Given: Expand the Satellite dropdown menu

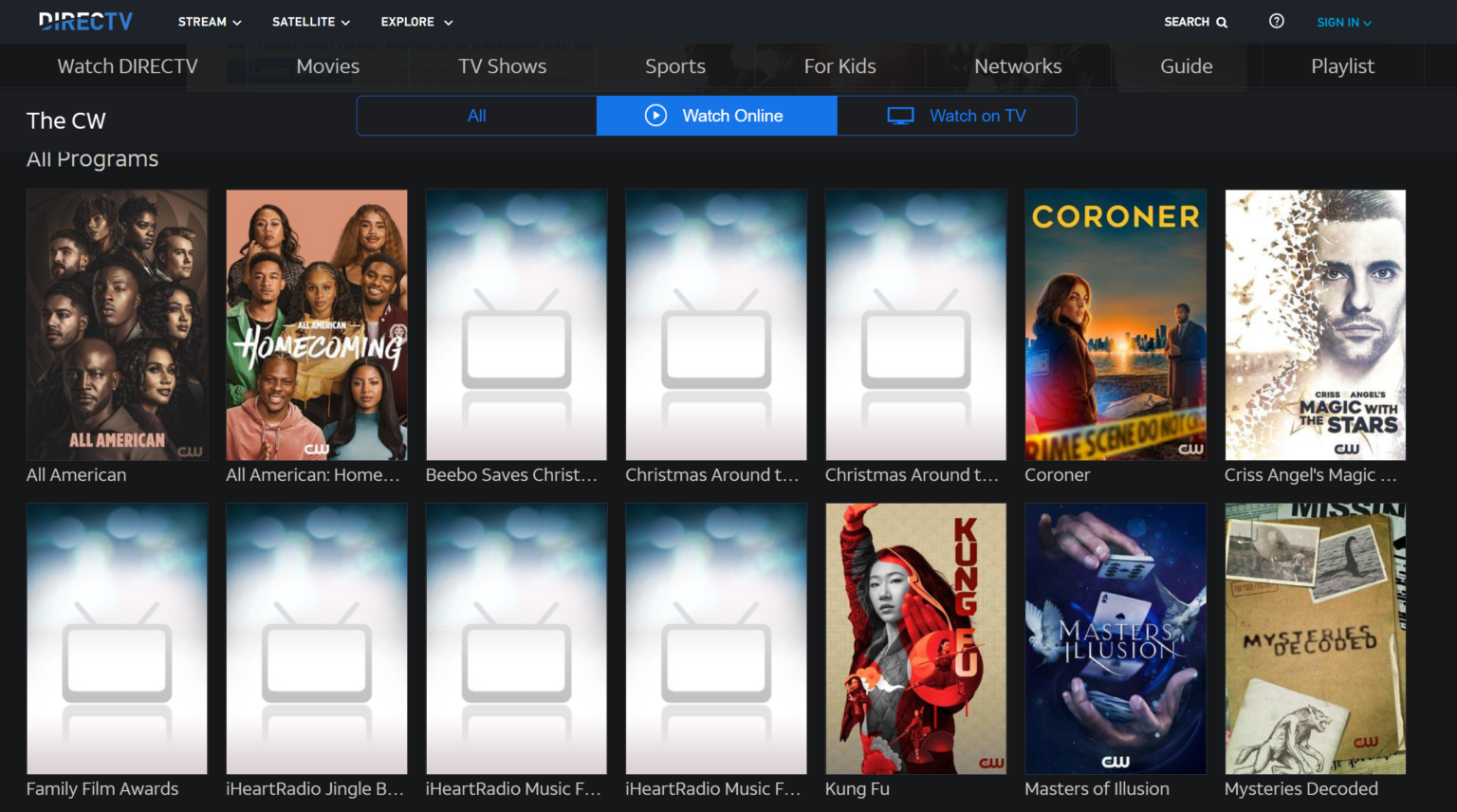Looking at the screenshot, I should point(311,22).
